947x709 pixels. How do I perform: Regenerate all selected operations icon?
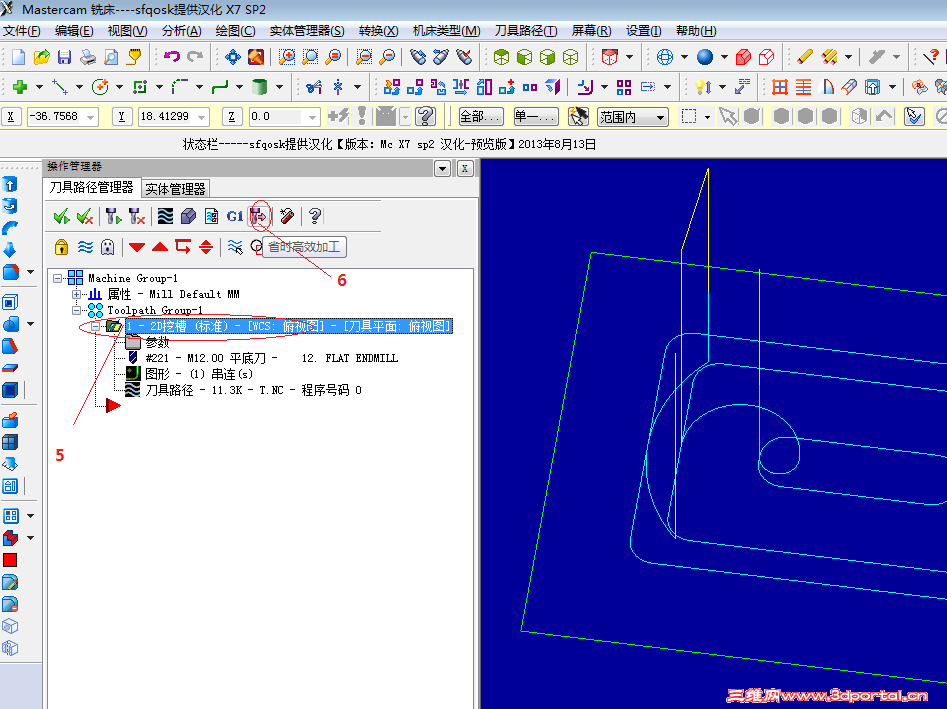[114, 216]
